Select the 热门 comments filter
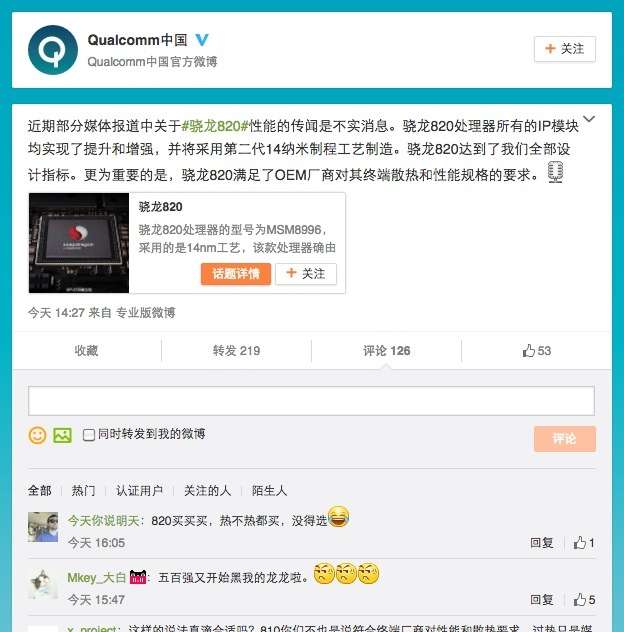Viewport: 624px width, 632px height. (x=83, y=491)
